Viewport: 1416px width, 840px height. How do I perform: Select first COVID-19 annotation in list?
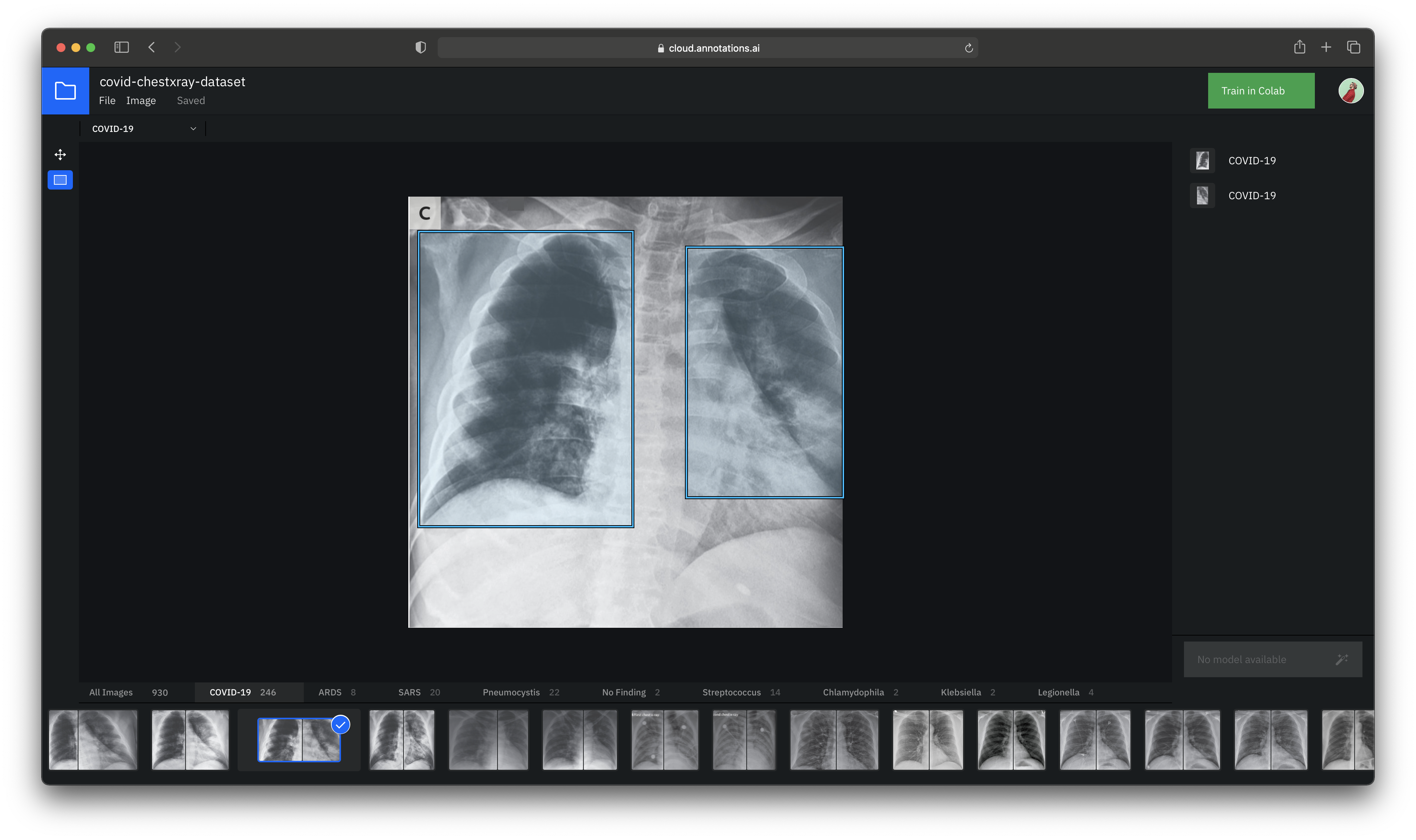coord(1251,161)
